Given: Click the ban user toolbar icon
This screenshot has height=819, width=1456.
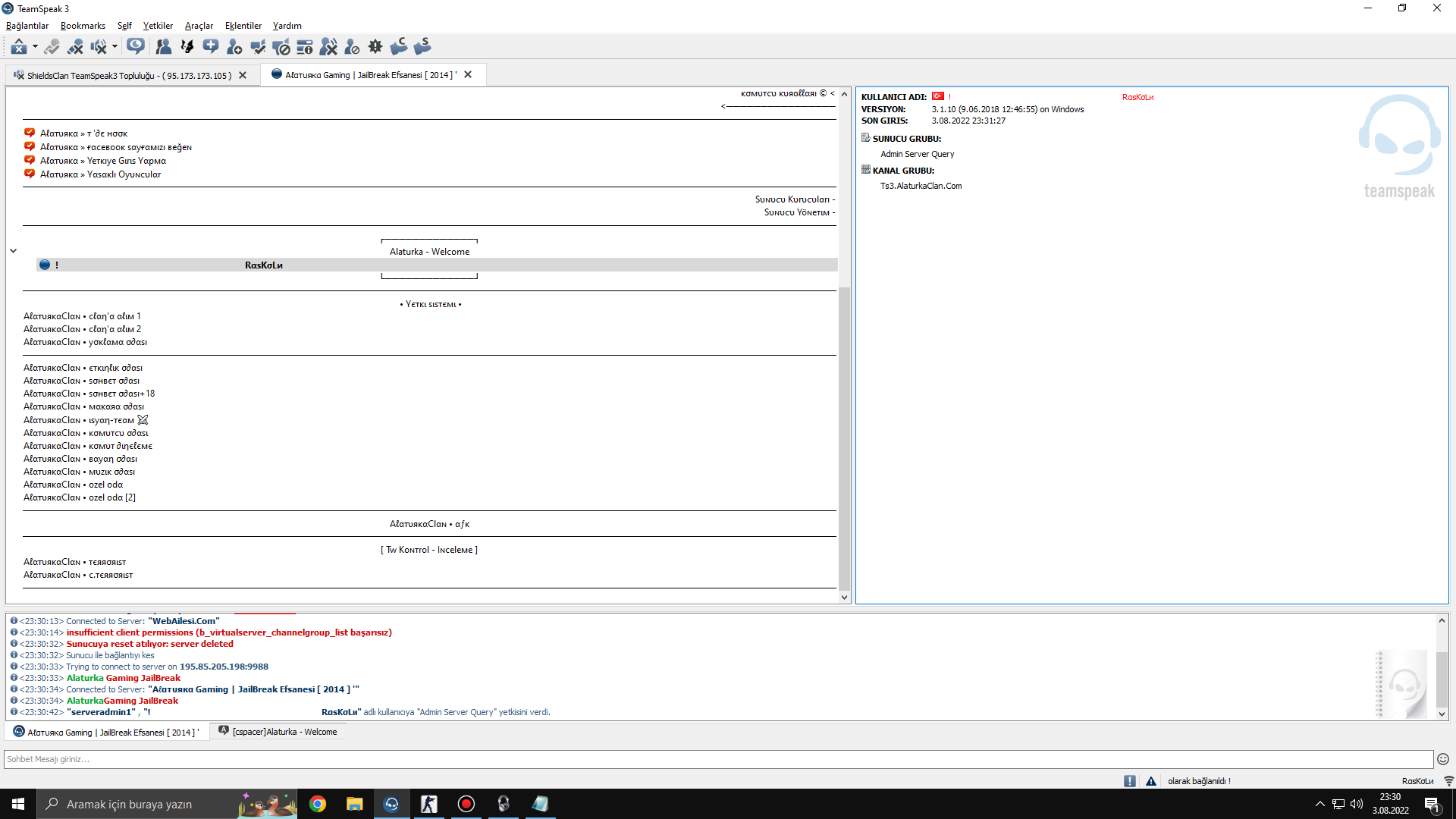Looking at the screenshot, I should pos(352,47).
